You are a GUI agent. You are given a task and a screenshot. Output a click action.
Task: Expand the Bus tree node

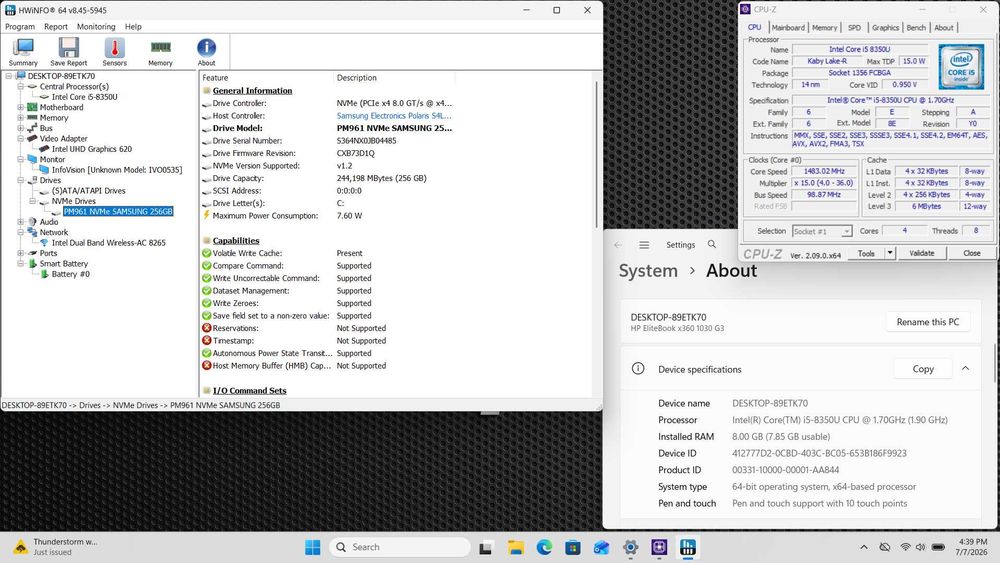[20, 128]
